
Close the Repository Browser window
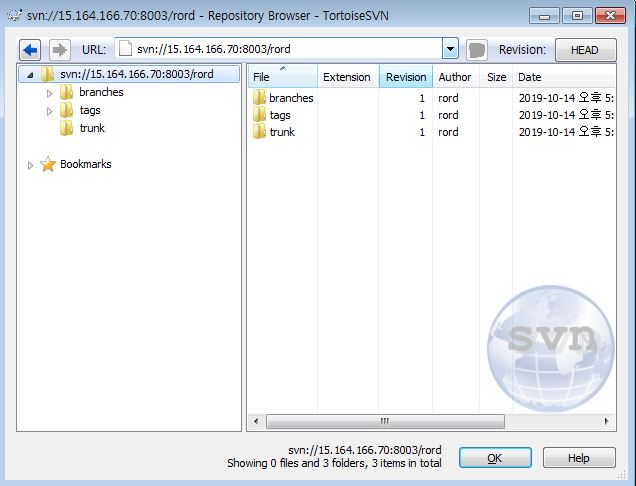tap(610, 16)
